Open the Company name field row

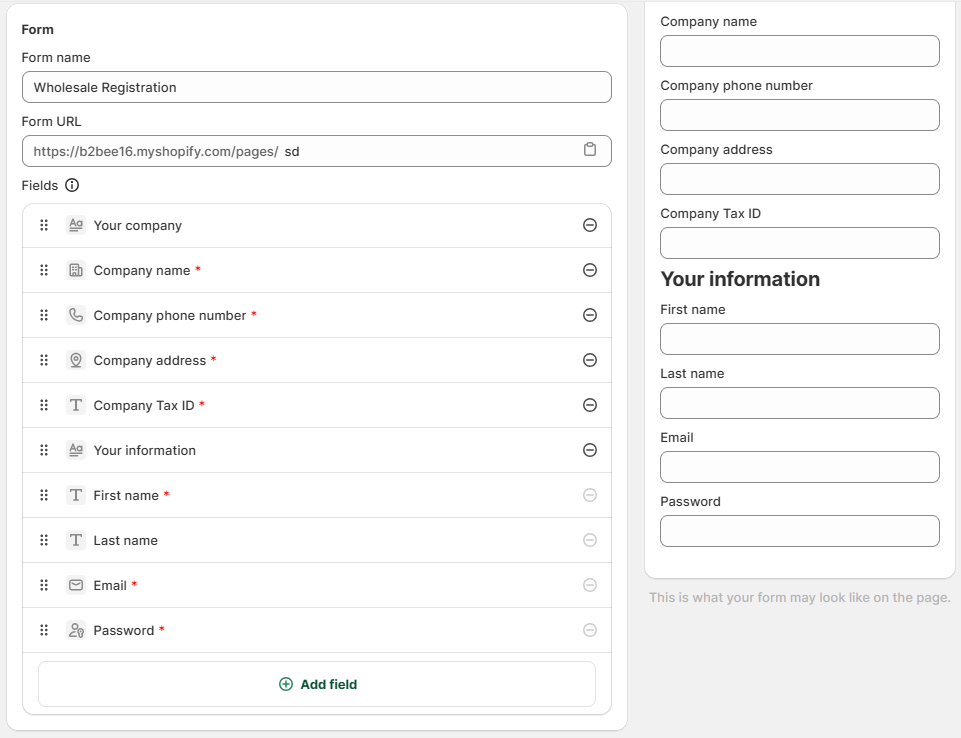(x=317, y=270)
